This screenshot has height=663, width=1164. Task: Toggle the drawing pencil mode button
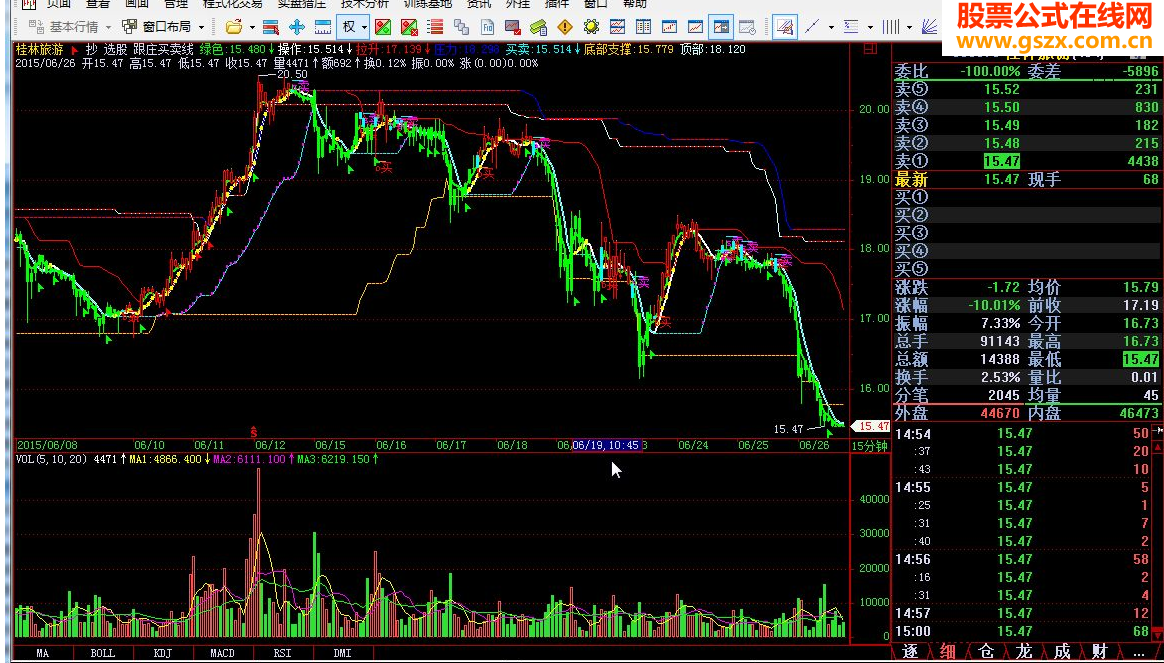pyautogui.click(x=784, y=27)
